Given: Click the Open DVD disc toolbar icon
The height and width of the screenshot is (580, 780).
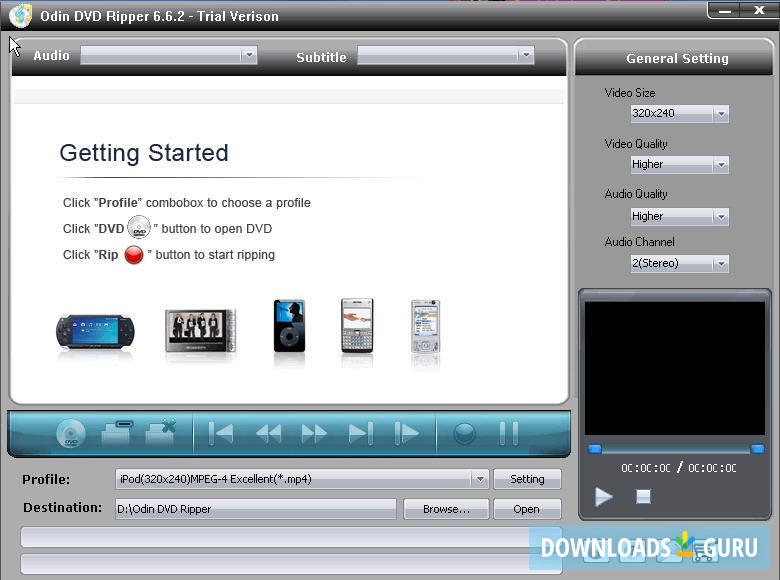Looking at the screenshot, I should pyautogui.click(x=71, y=433).
